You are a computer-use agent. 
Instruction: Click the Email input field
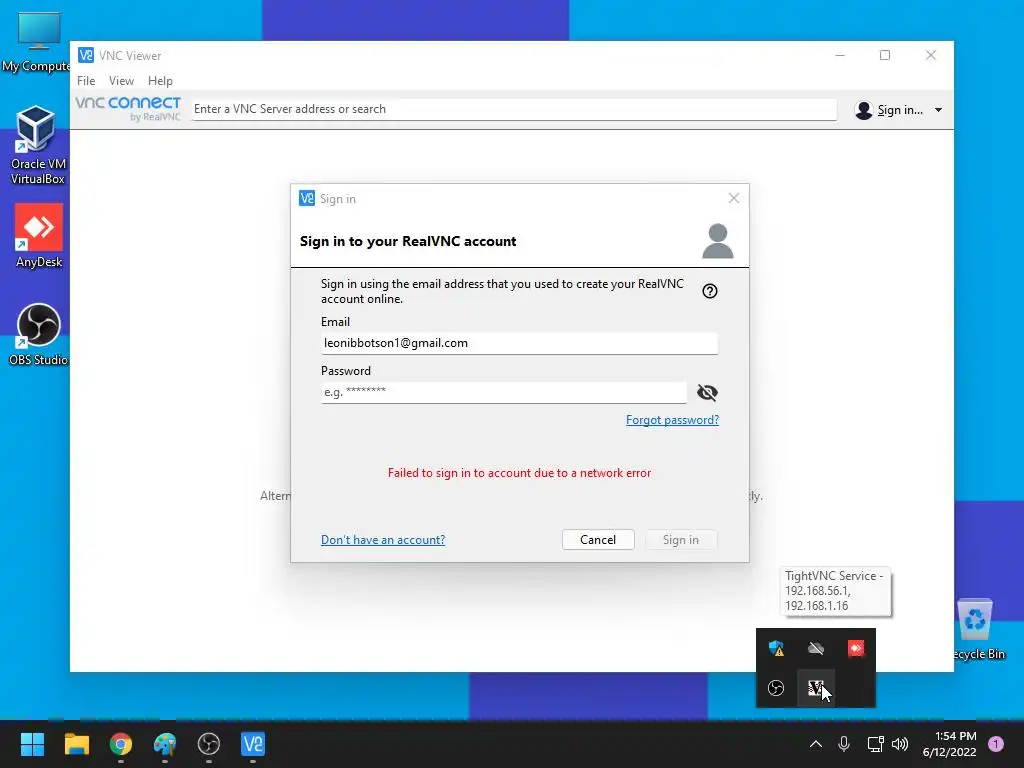click(519, 343)
